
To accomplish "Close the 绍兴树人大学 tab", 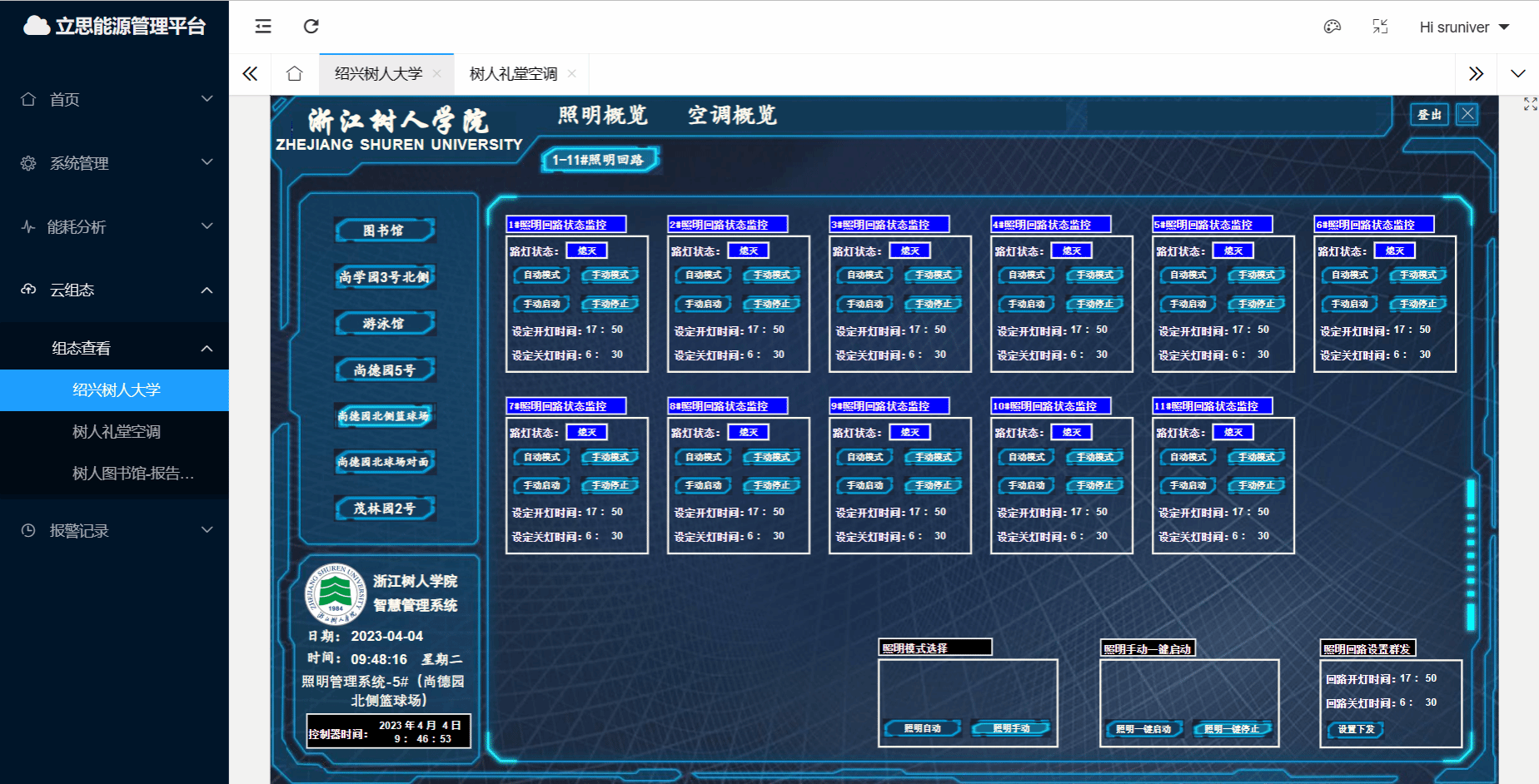I will click(x=437, y=74).
